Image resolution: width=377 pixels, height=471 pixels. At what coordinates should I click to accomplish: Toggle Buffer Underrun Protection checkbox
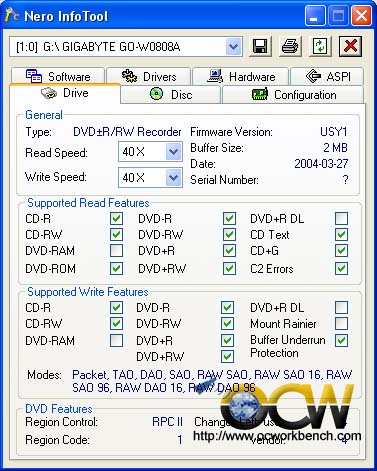point(341,340)
